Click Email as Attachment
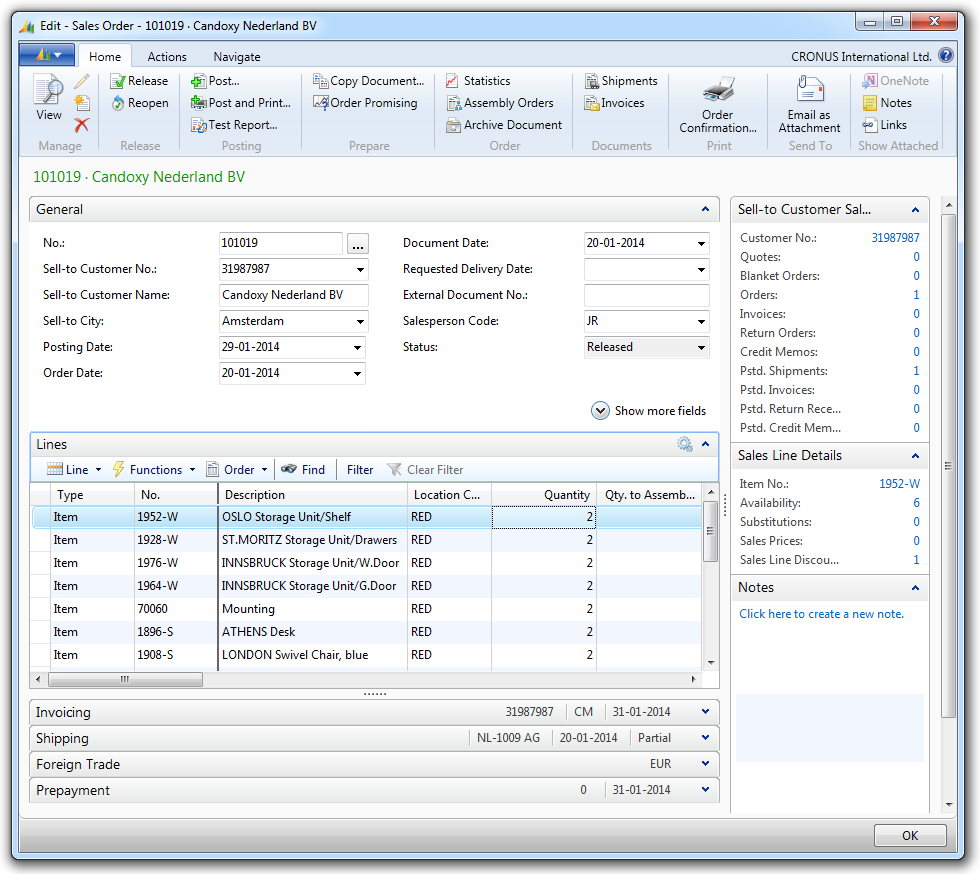The image size is (980, 874). pyautogui.click(x=809, y=104)
